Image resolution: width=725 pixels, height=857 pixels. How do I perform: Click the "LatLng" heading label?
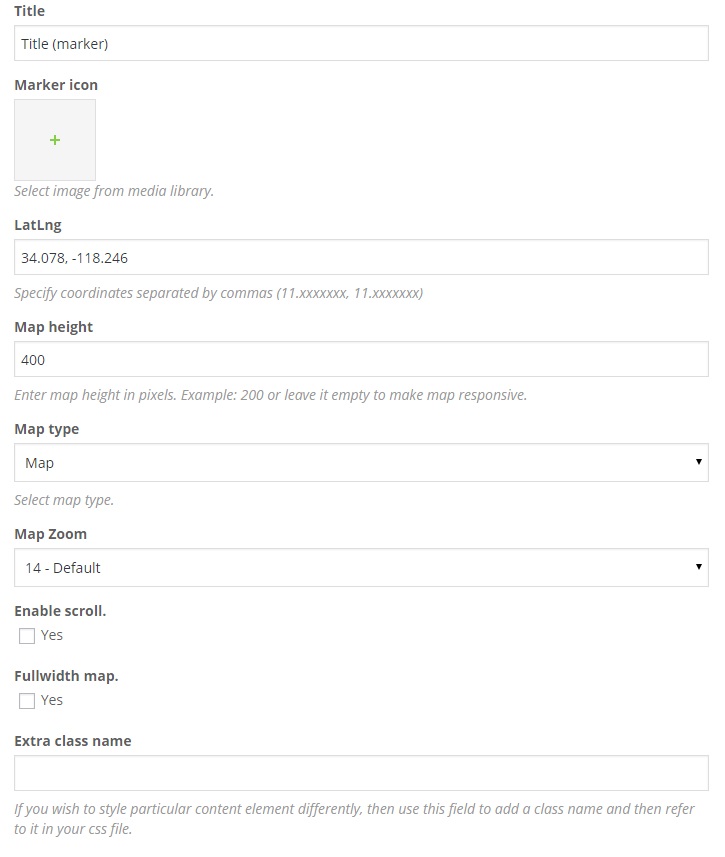(38, 225)
